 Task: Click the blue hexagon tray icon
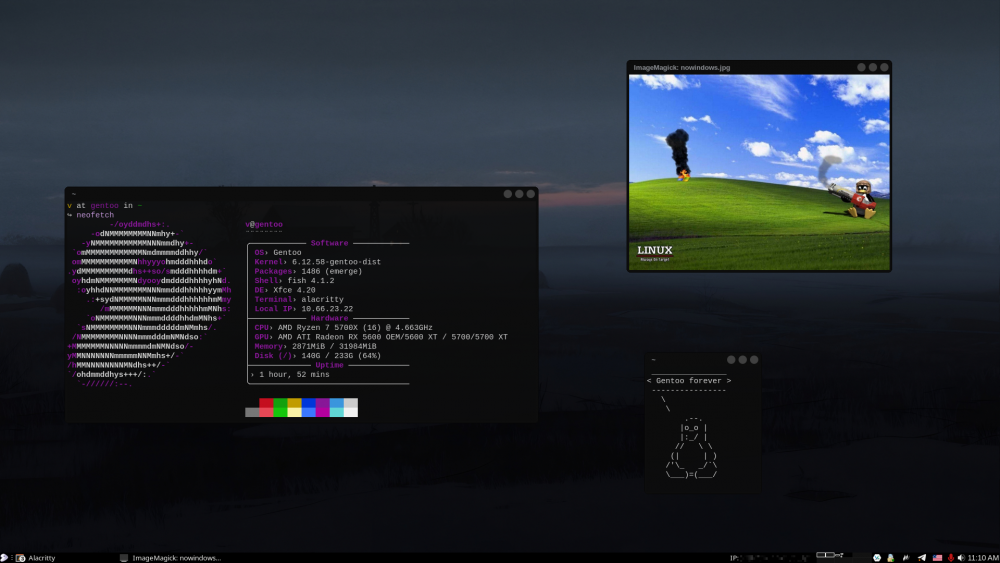(x=876, y=557)
